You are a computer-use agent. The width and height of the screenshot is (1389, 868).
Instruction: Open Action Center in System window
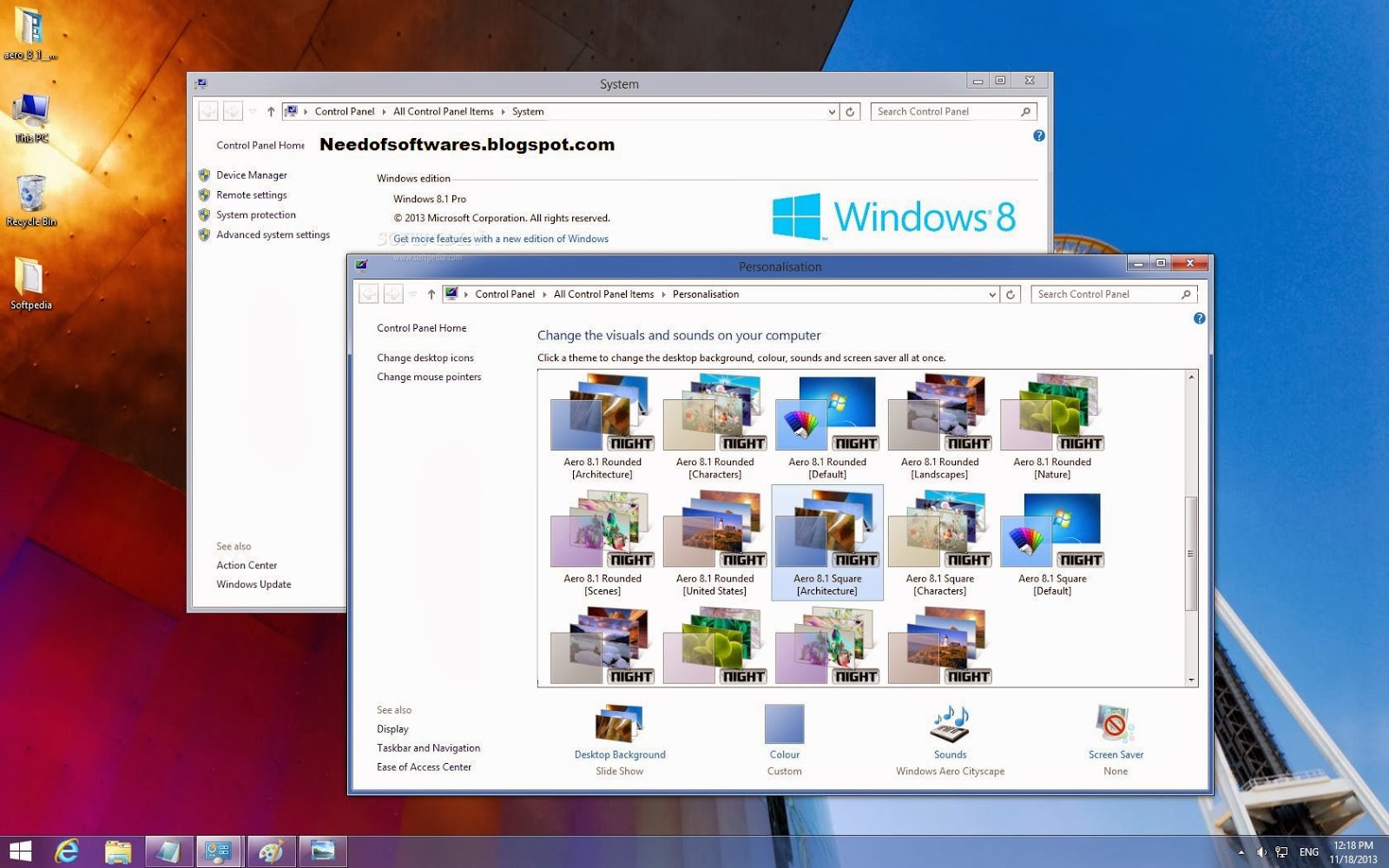tap(247, 565)
